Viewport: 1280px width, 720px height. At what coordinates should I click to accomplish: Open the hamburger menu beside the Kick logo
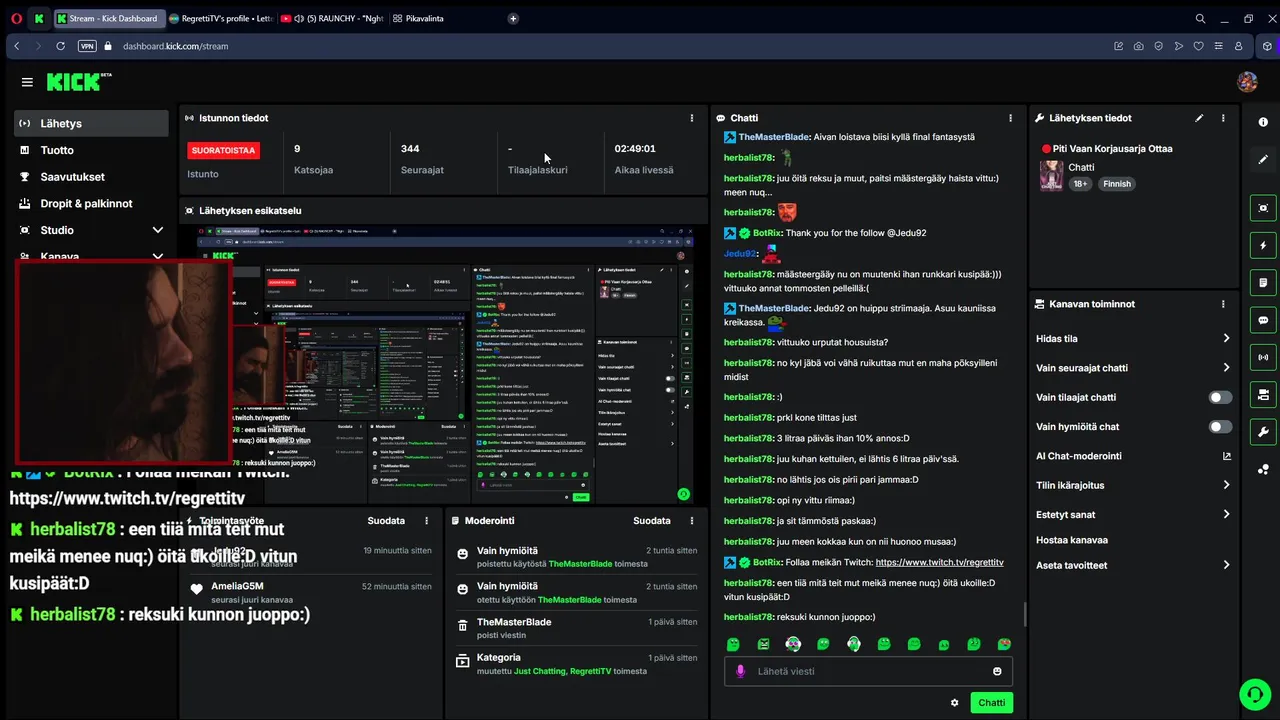click(x=27, y=82)
